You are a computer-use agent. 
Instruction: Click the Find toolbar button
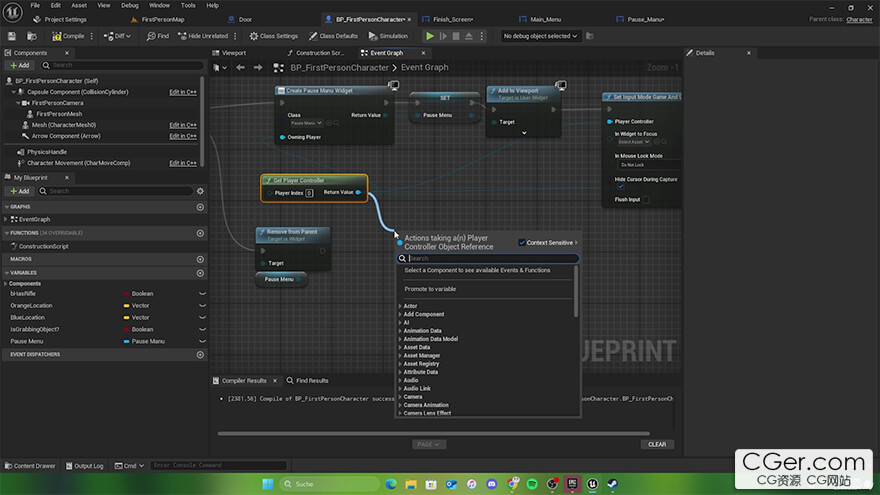158,36
